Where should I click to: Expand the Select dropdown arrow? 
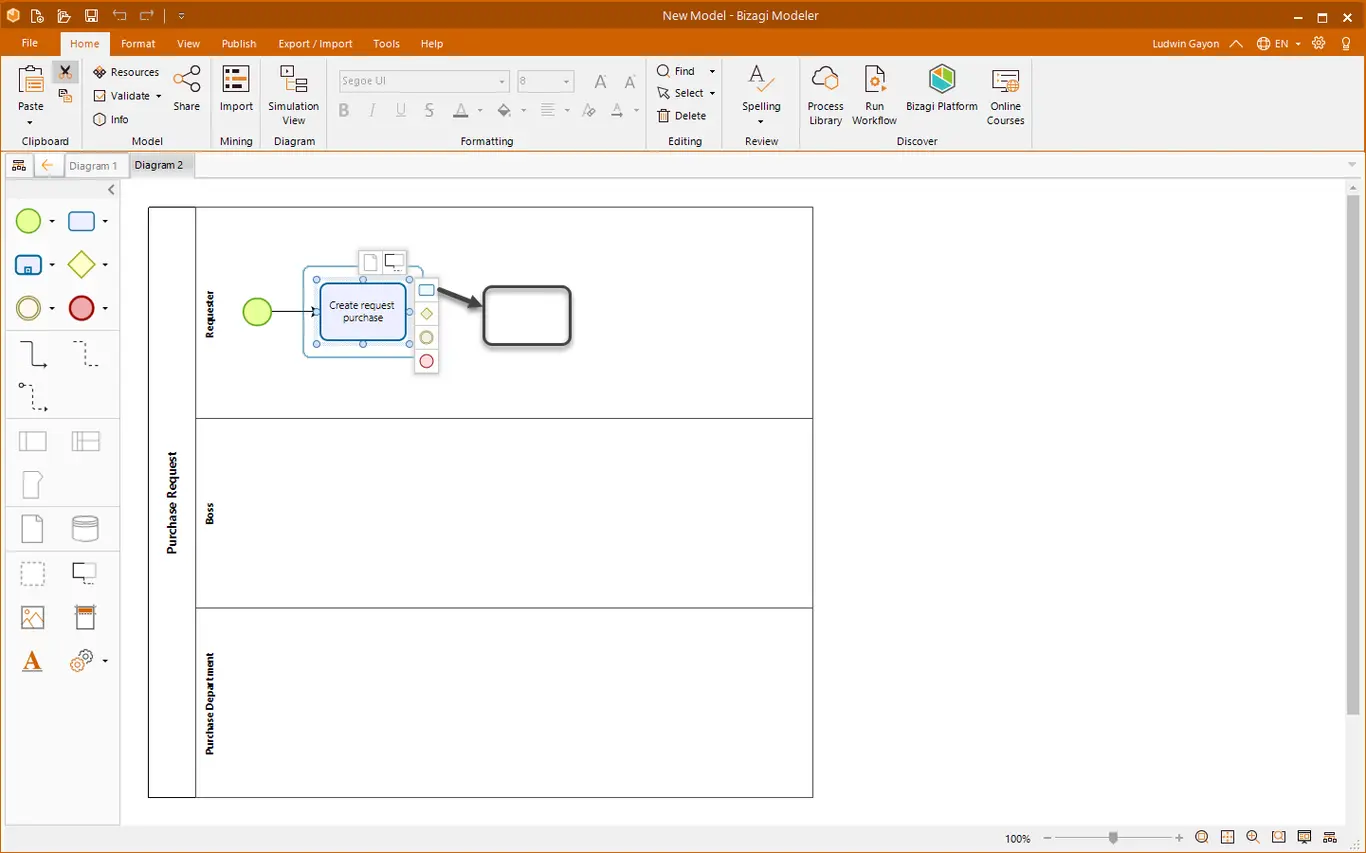[x=712, y=93]
